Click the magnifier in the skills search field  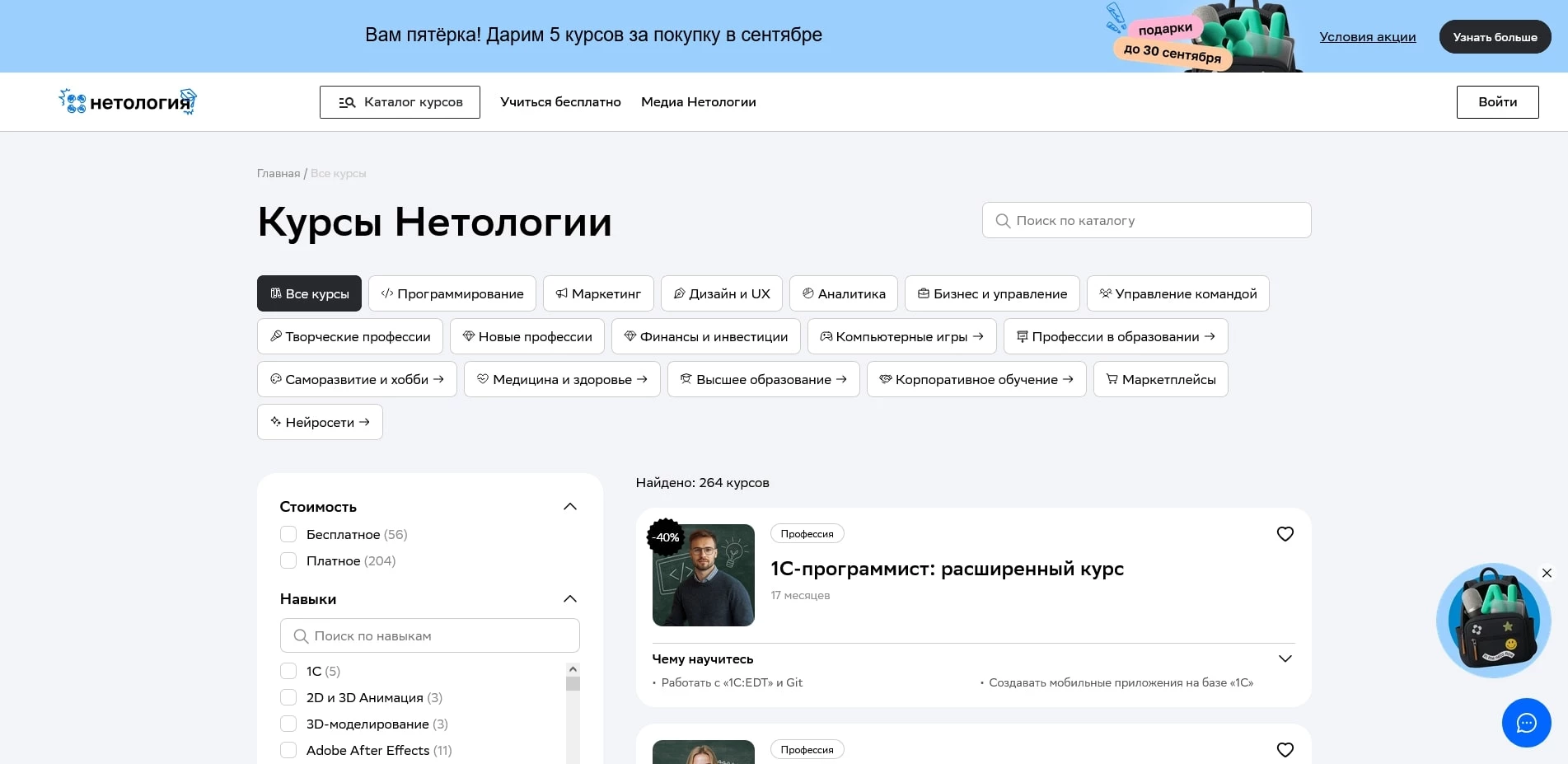point(302,635)
